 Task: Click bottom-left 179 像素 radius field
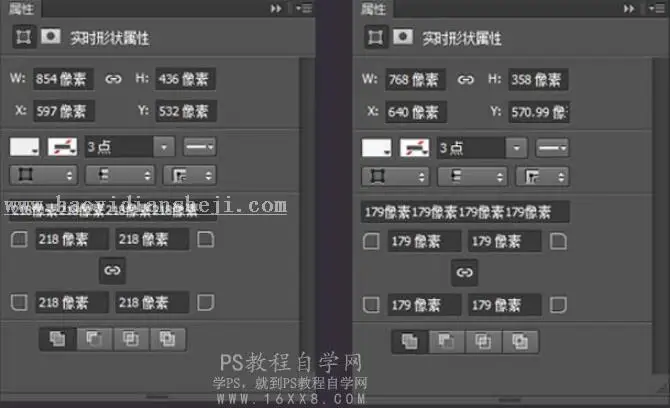point(424,305)
